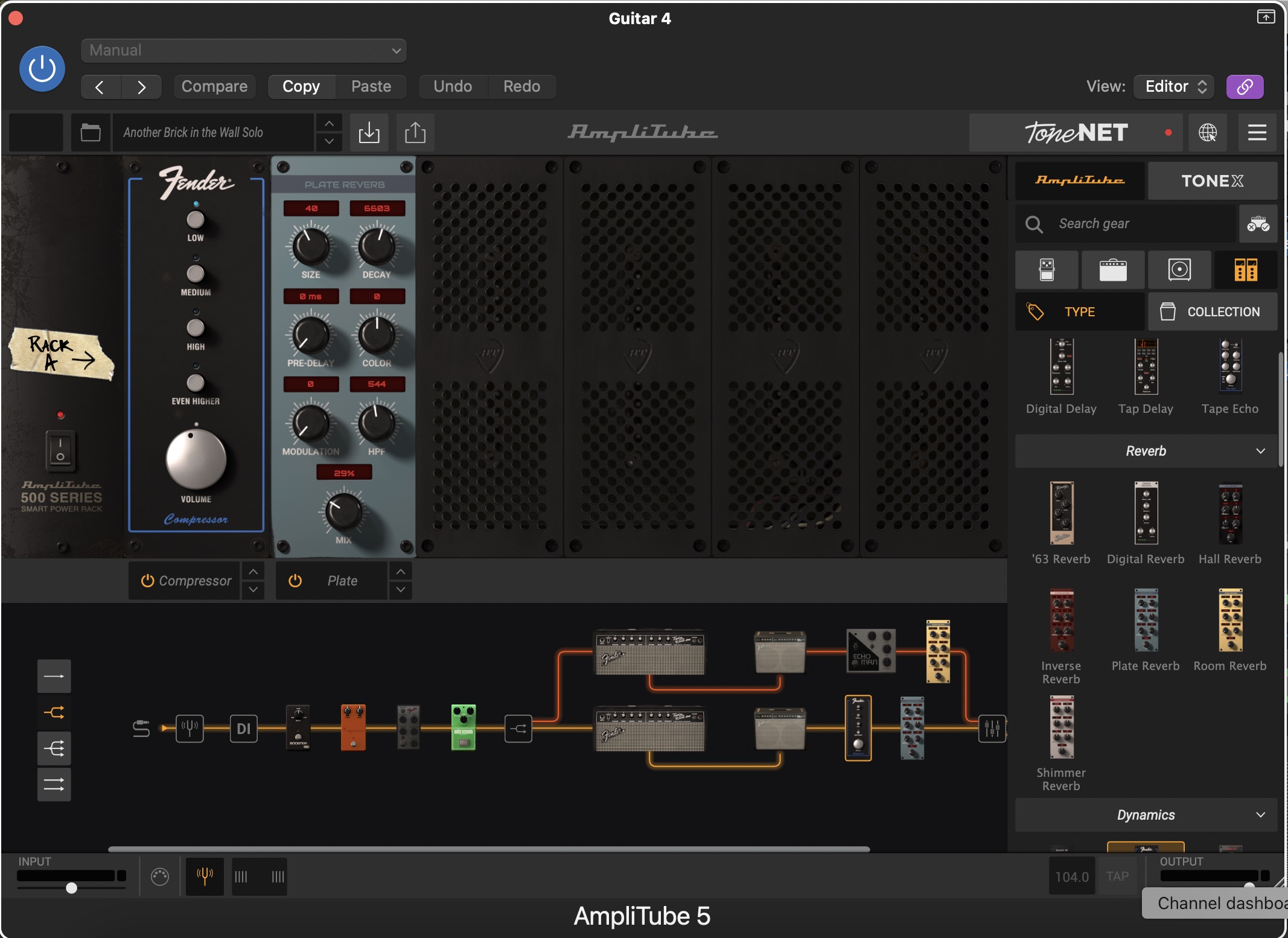This screenshot has height=938, width=1288.
Task: Select the split parallel routing icon
Action: 54,712
